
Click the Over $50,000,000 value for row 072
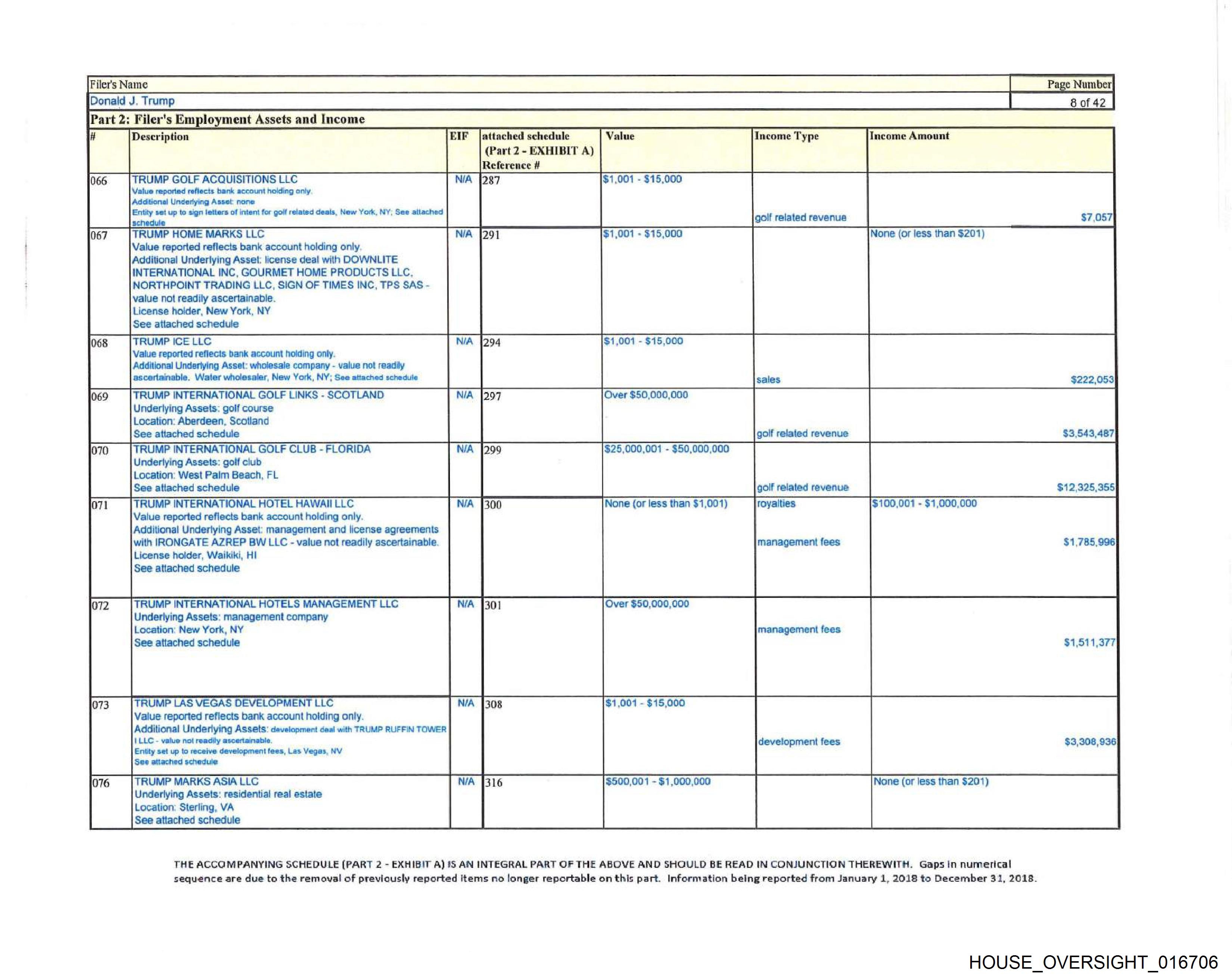pos(647,604)
